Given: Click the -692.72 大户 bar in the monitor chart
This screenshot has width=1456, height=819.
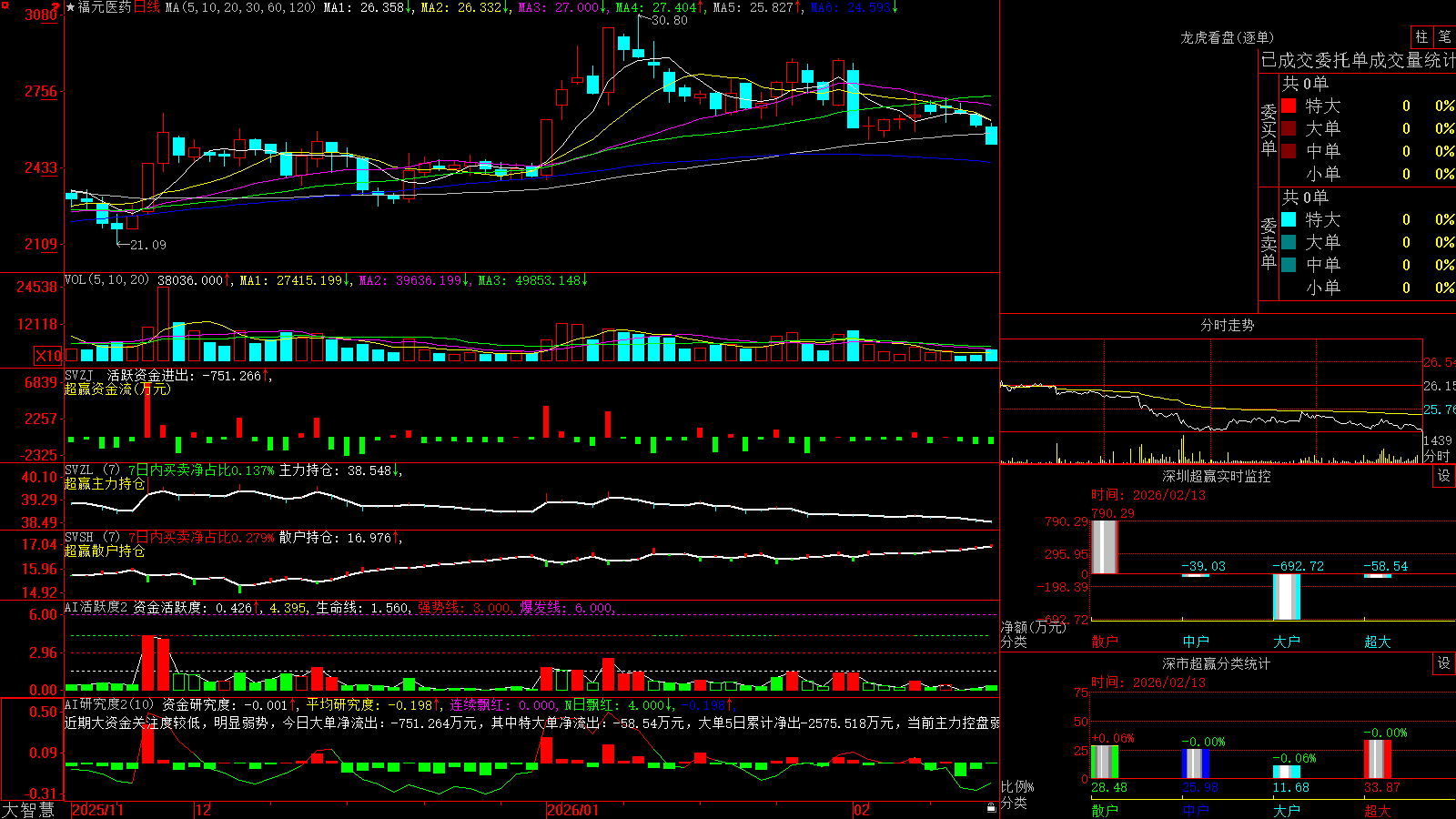Looking at the screenshot, I should [x=1287, y=597].
